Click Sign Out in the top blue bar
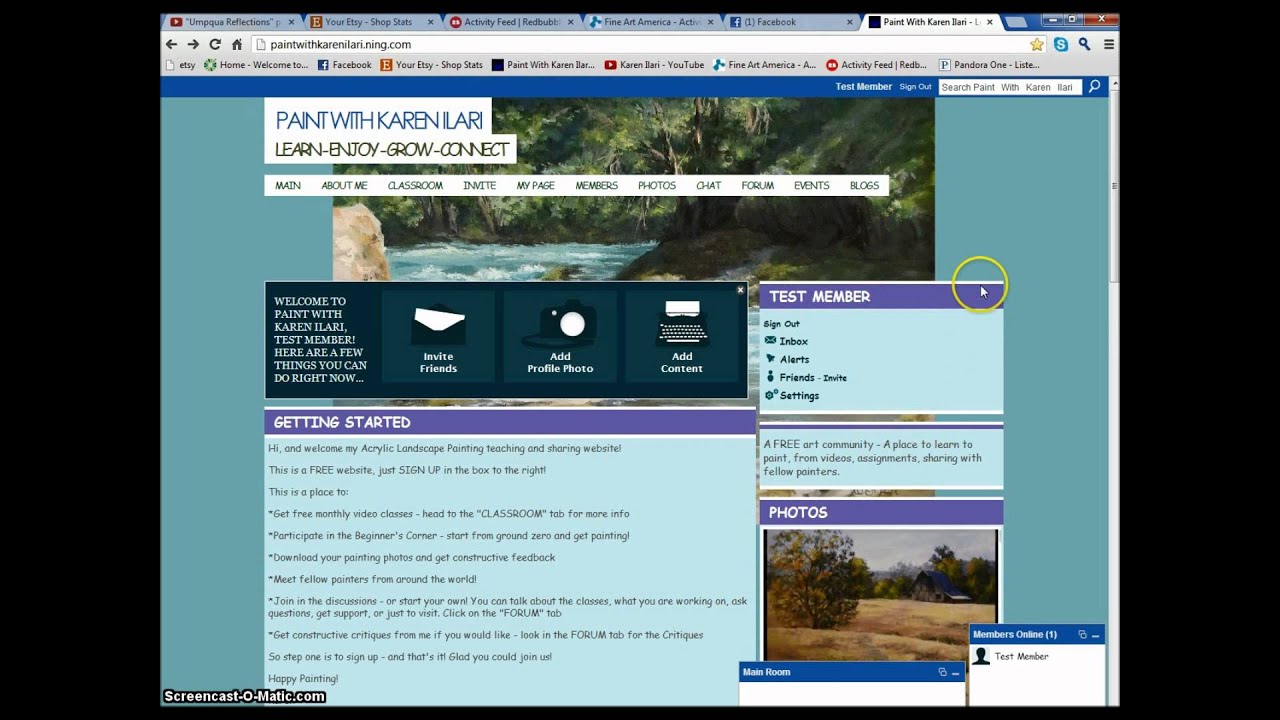 click(915, 87)
